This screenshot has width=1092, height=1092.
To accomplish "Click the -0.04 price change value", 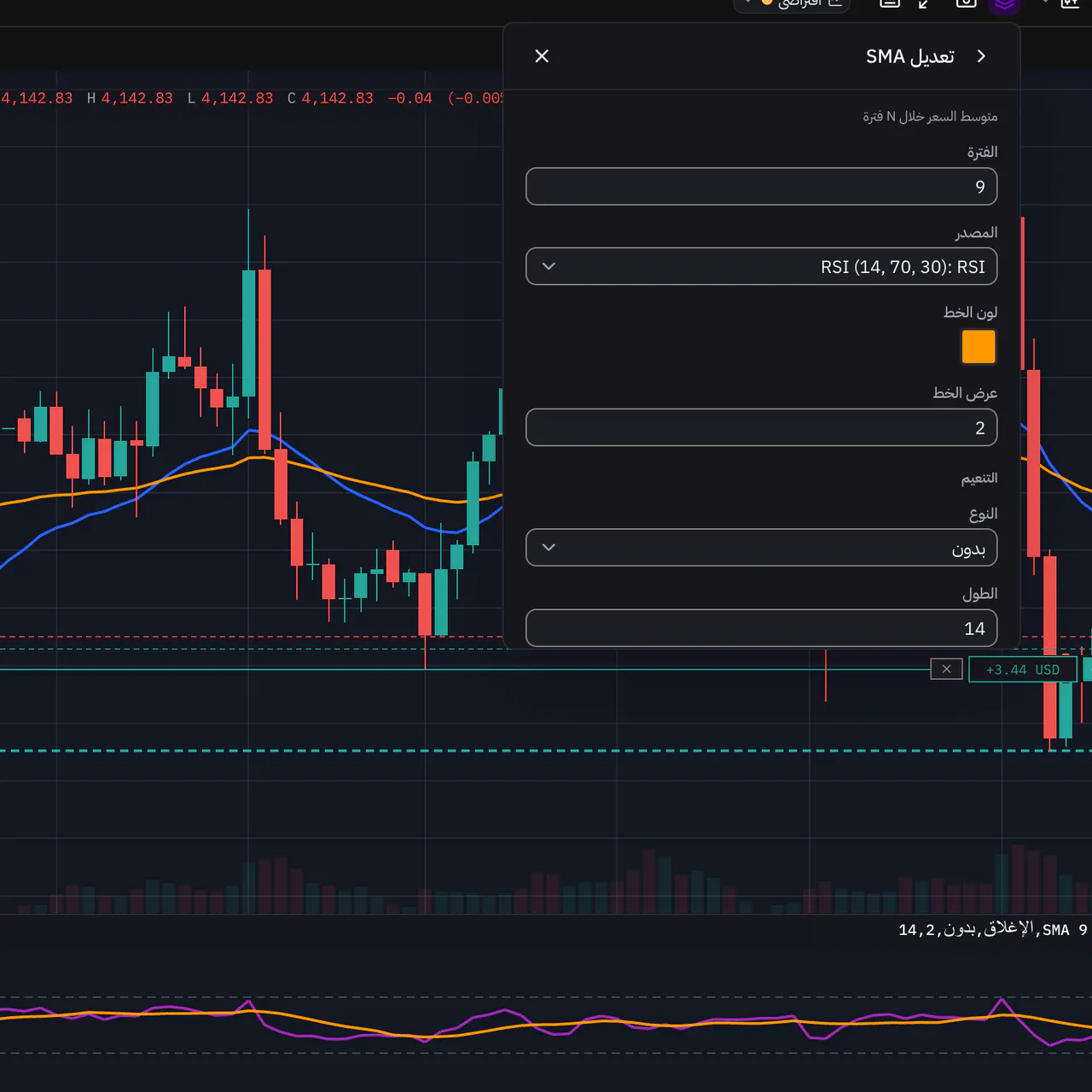I will 409,98.
